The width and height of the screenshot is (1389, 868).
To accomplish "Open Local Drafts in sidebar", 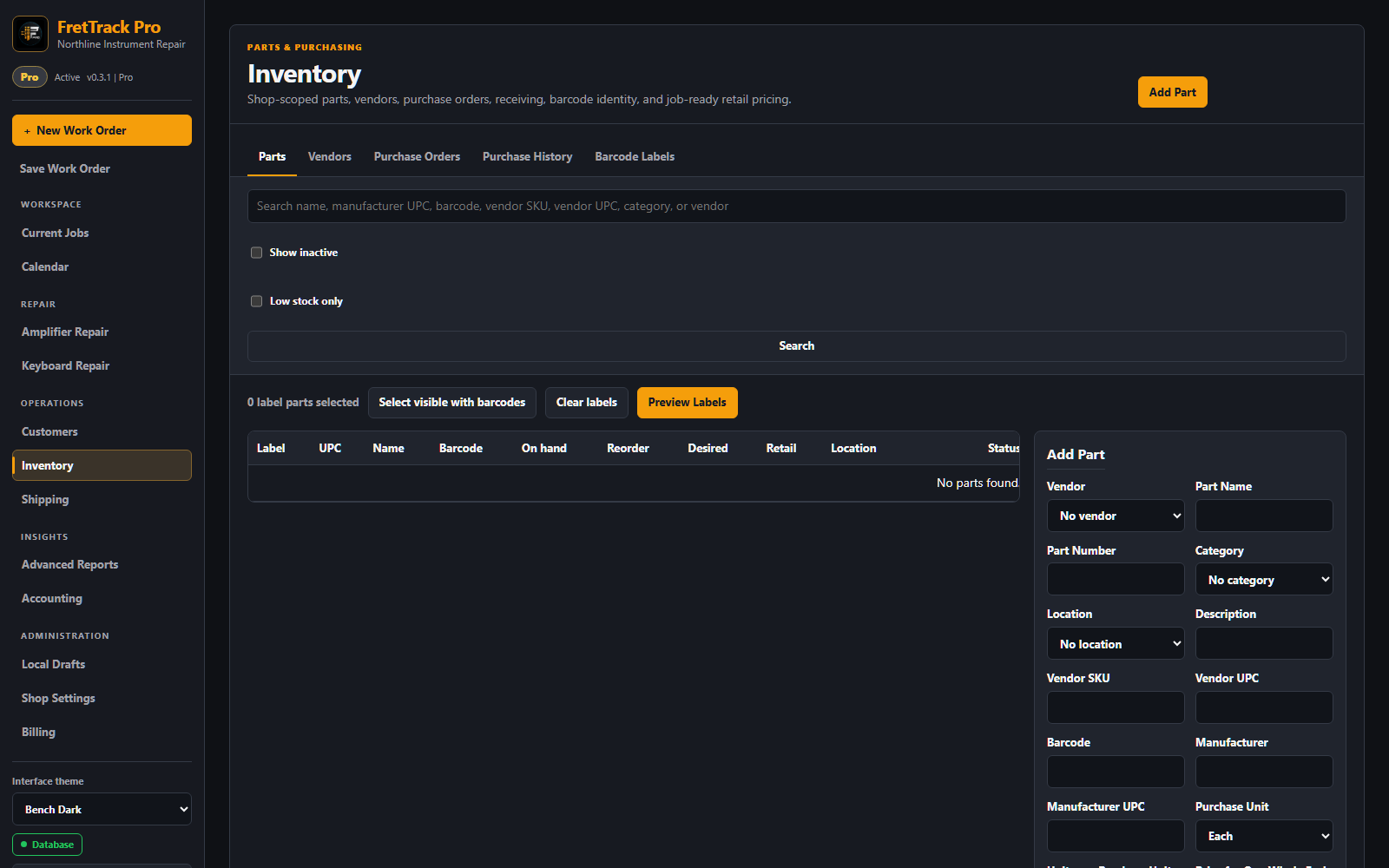I will 102,664.
